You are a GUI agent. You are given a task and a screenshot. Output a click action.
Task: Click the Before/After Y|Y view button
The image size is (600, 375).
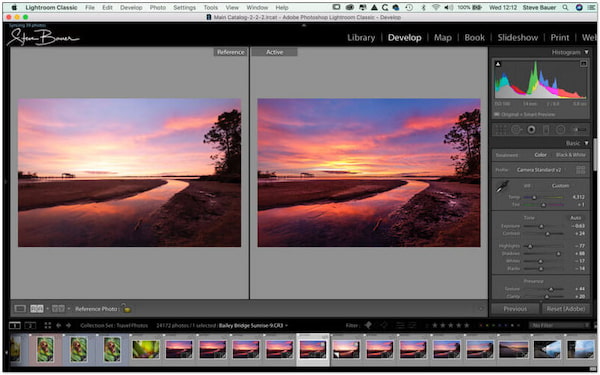click(x=58, y=309)
